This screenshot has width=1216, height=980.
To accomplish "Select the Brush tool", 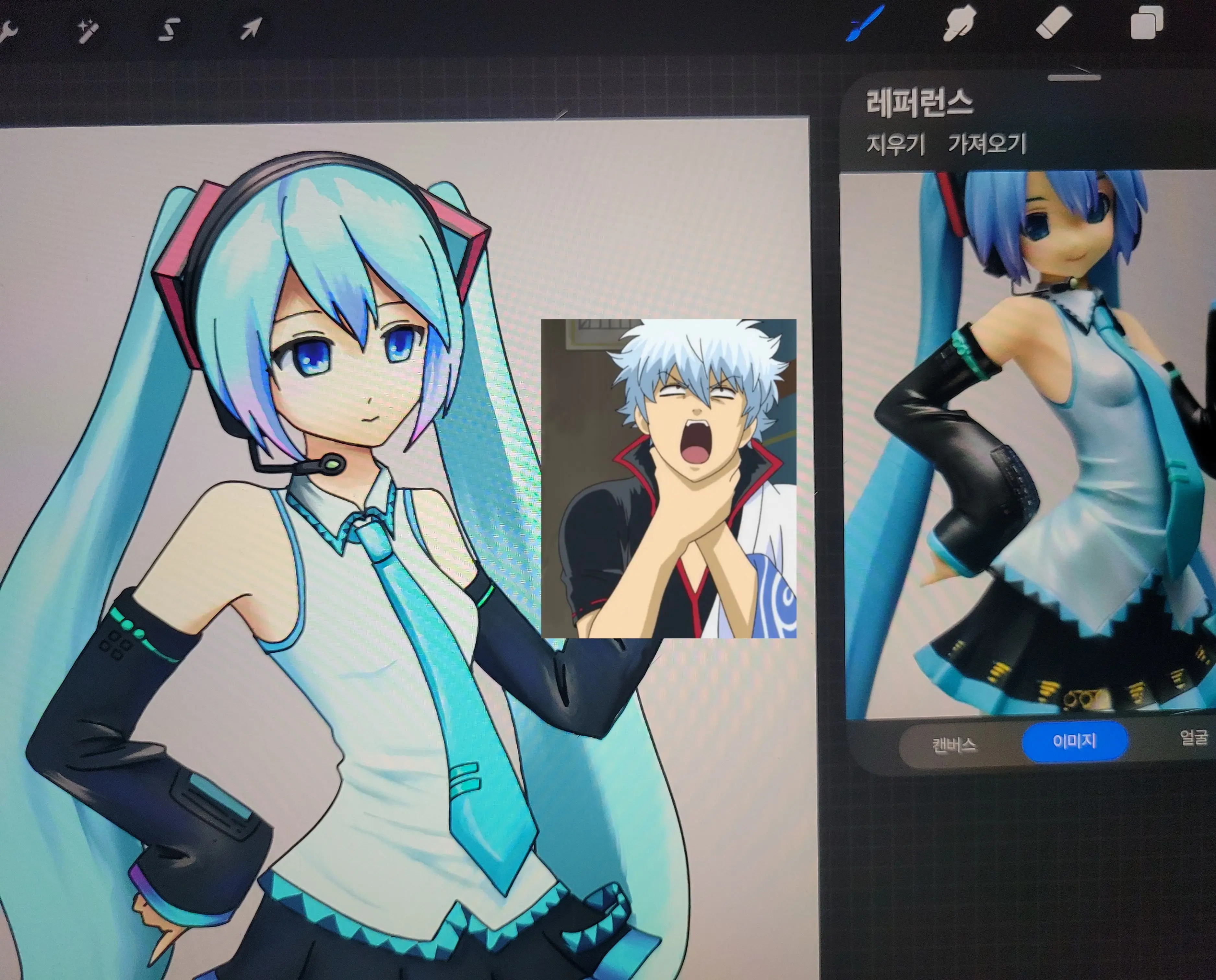I will click(865, 23).
